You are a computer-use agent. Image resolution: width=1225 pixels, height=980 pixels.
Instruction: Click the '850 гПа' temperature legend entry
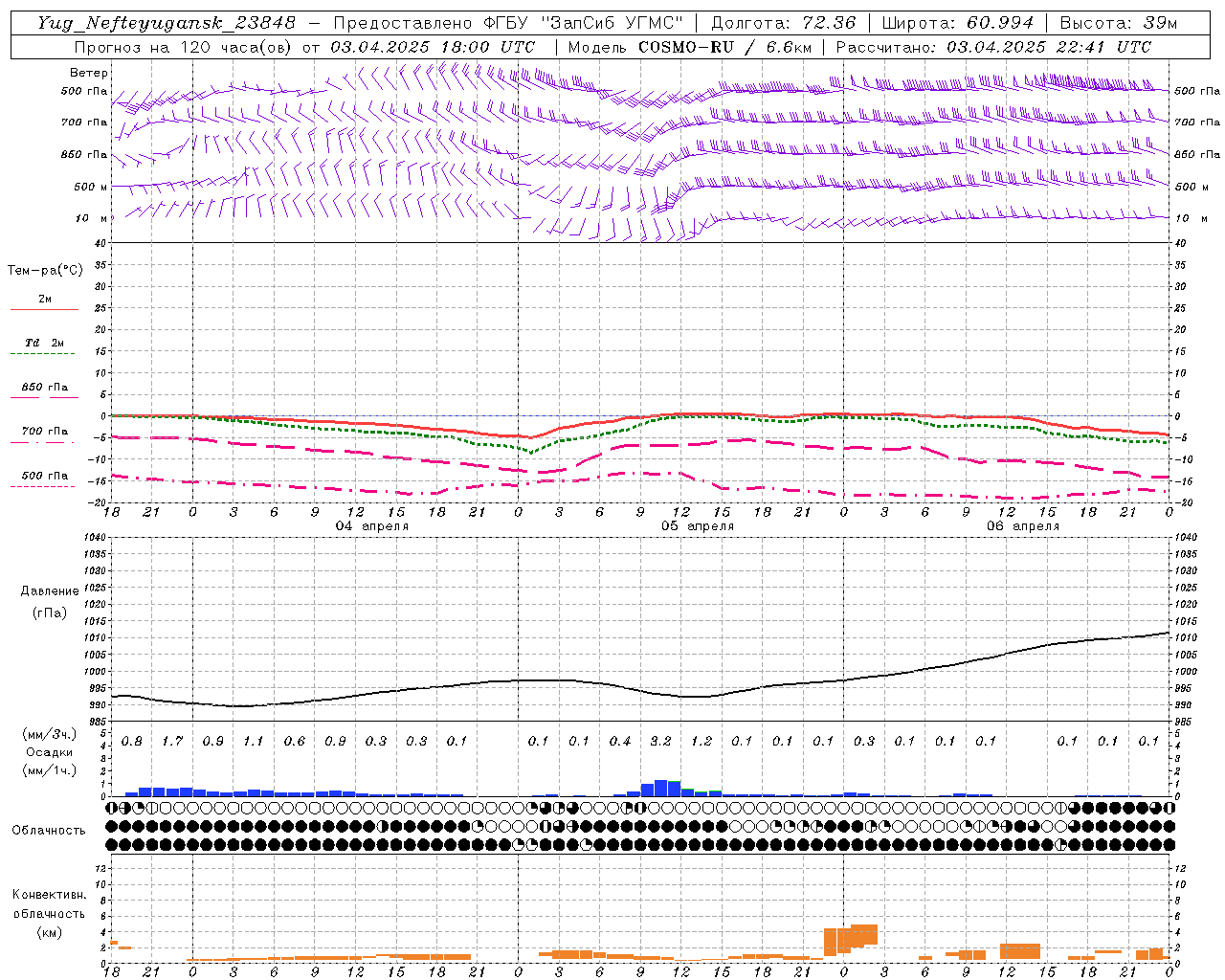click(45, 388)
